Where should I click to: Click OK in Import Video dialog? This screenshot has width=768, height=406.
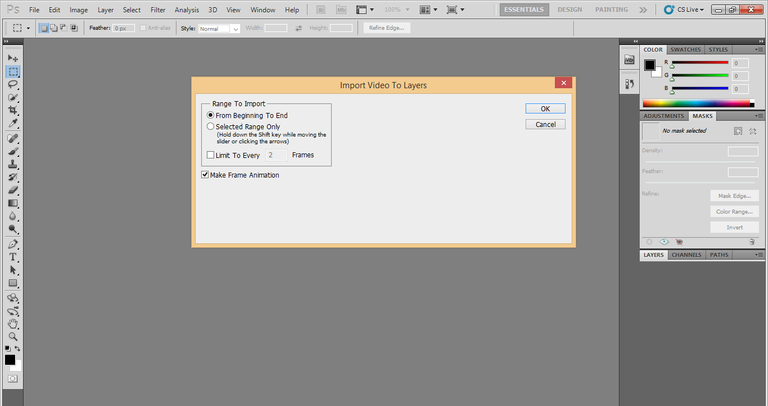(545, 108)
